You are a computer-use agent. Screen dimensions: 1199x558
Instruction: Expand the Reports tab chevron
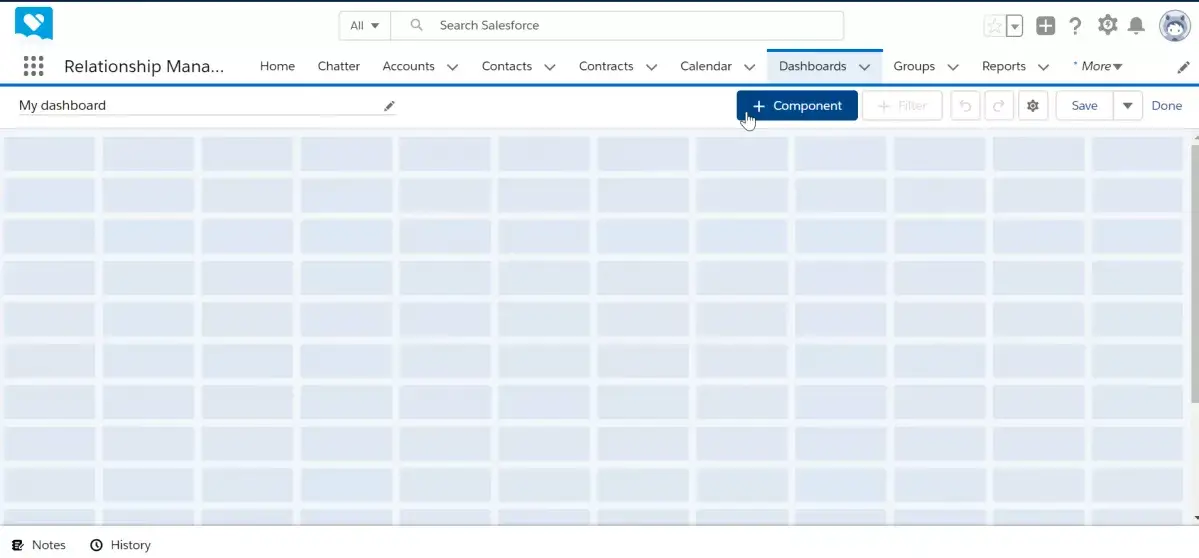click(1043, 67)
